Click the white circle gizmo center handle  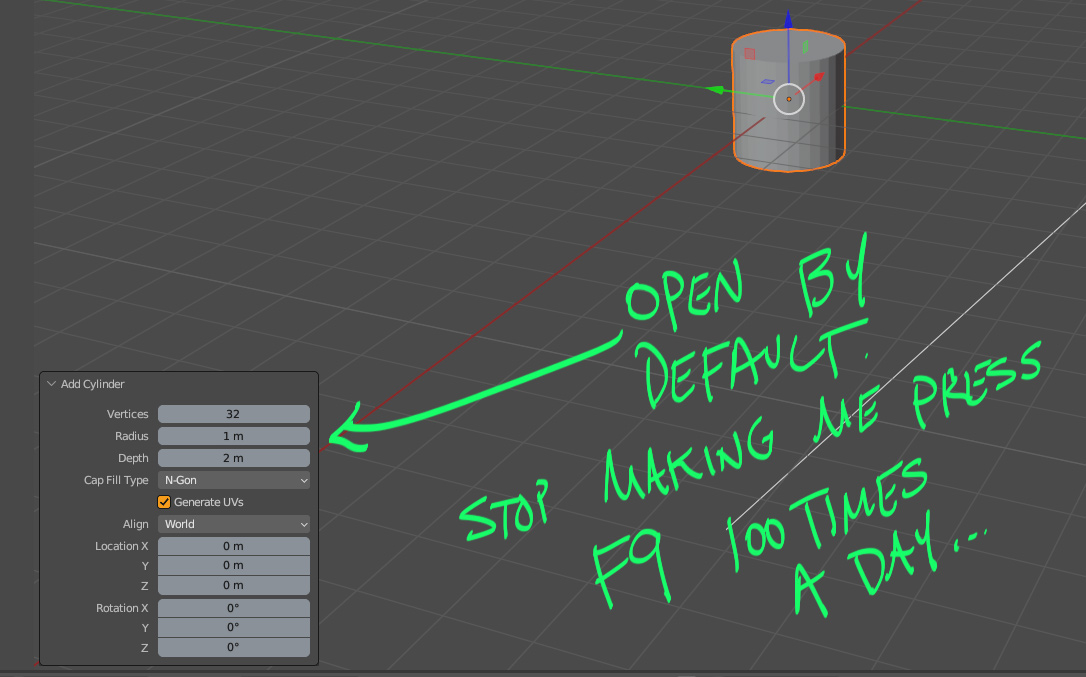(x=788, y=99)
